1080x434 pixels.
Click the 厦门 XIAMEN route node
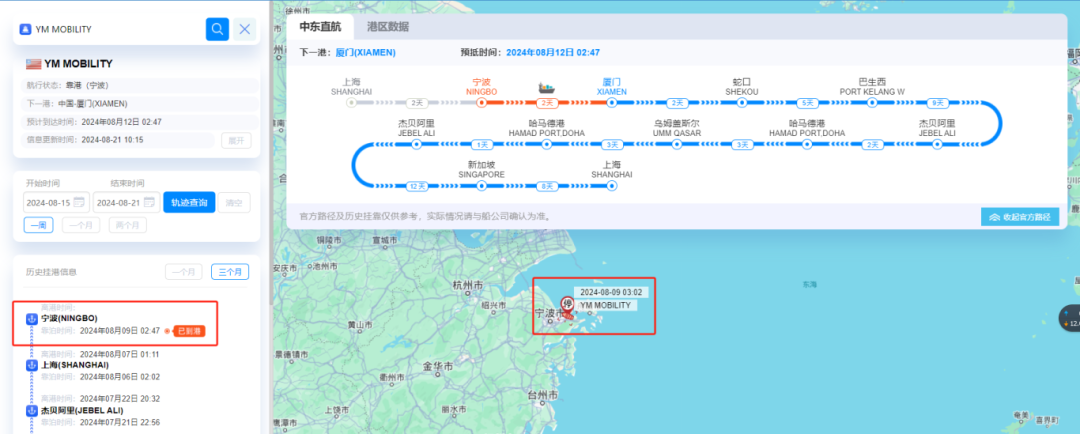(612, 103)
